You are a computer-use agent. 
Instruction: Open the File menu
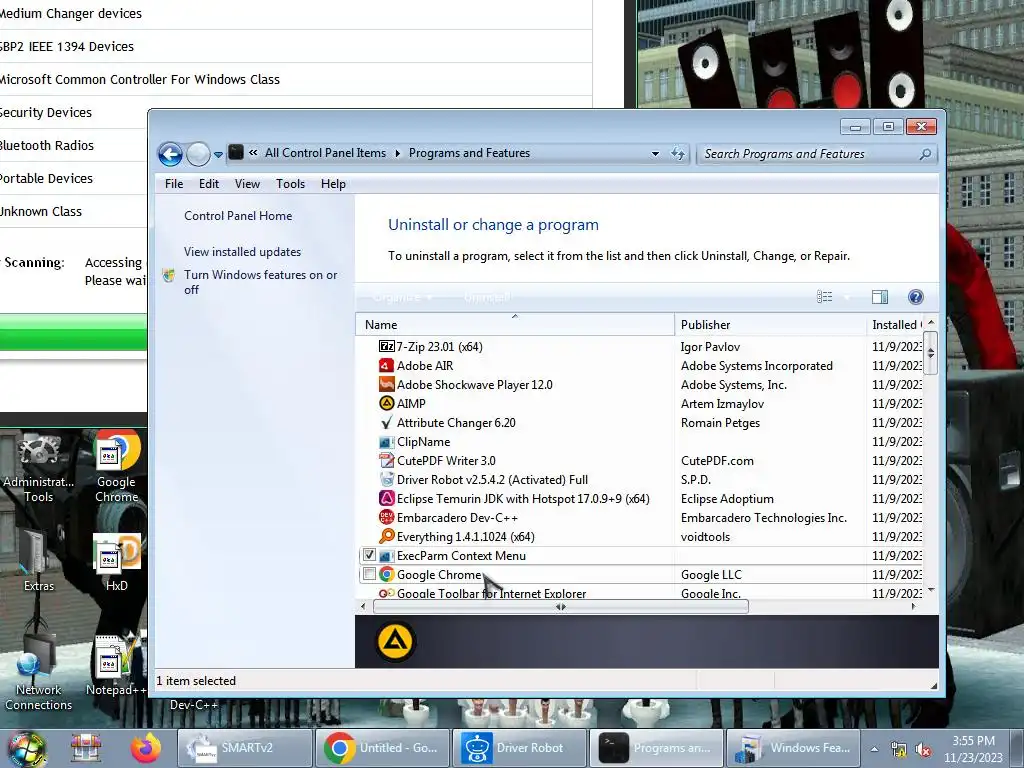click(x=174, y=184)
